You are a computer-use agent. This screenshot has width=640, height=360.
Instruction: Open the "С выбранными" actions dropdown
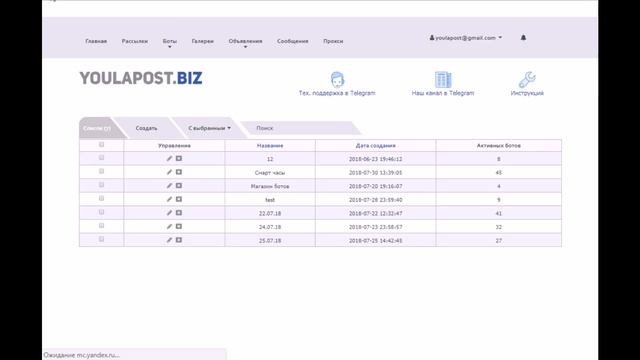(x=209, y=128)
